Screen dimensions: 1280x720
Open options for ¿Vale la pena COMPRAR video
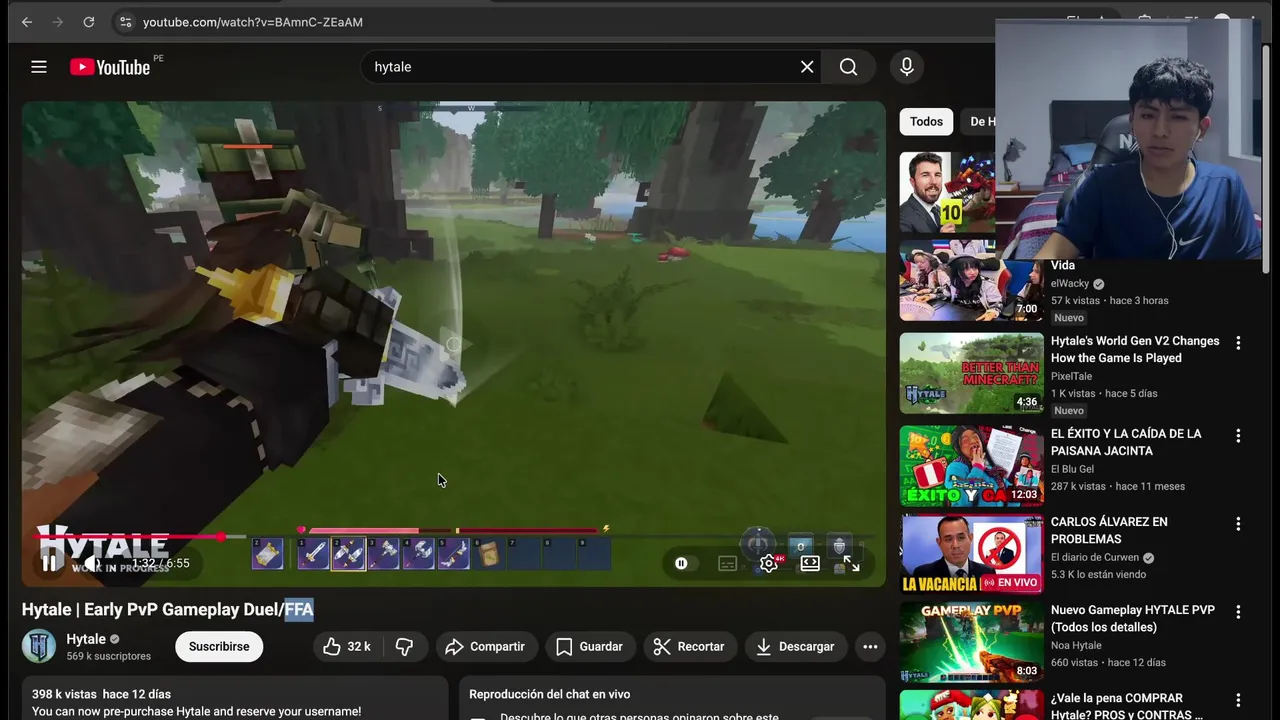click(1238, 700)
